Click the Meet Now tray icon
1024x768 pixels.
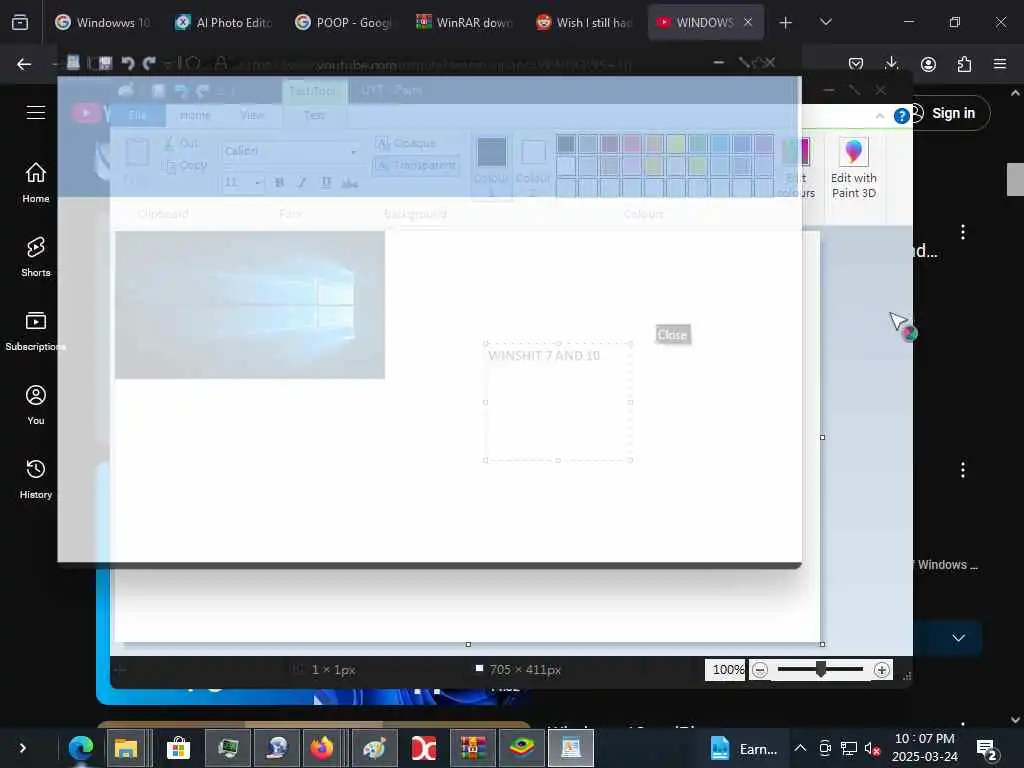825,748
